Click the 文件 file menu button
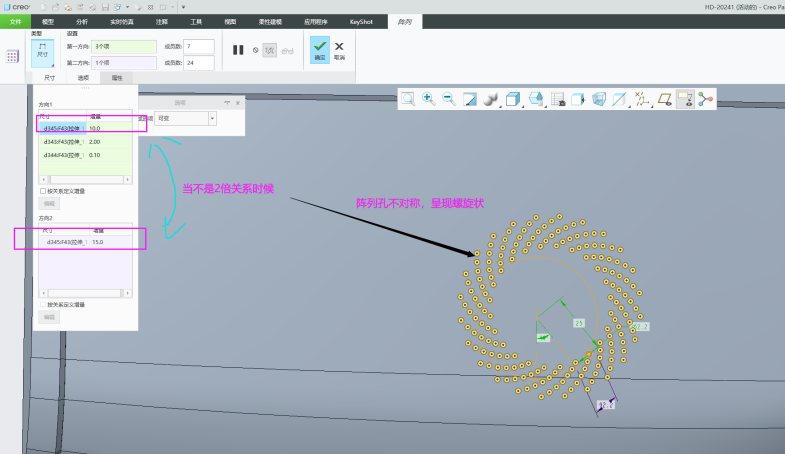 point(15,20)
